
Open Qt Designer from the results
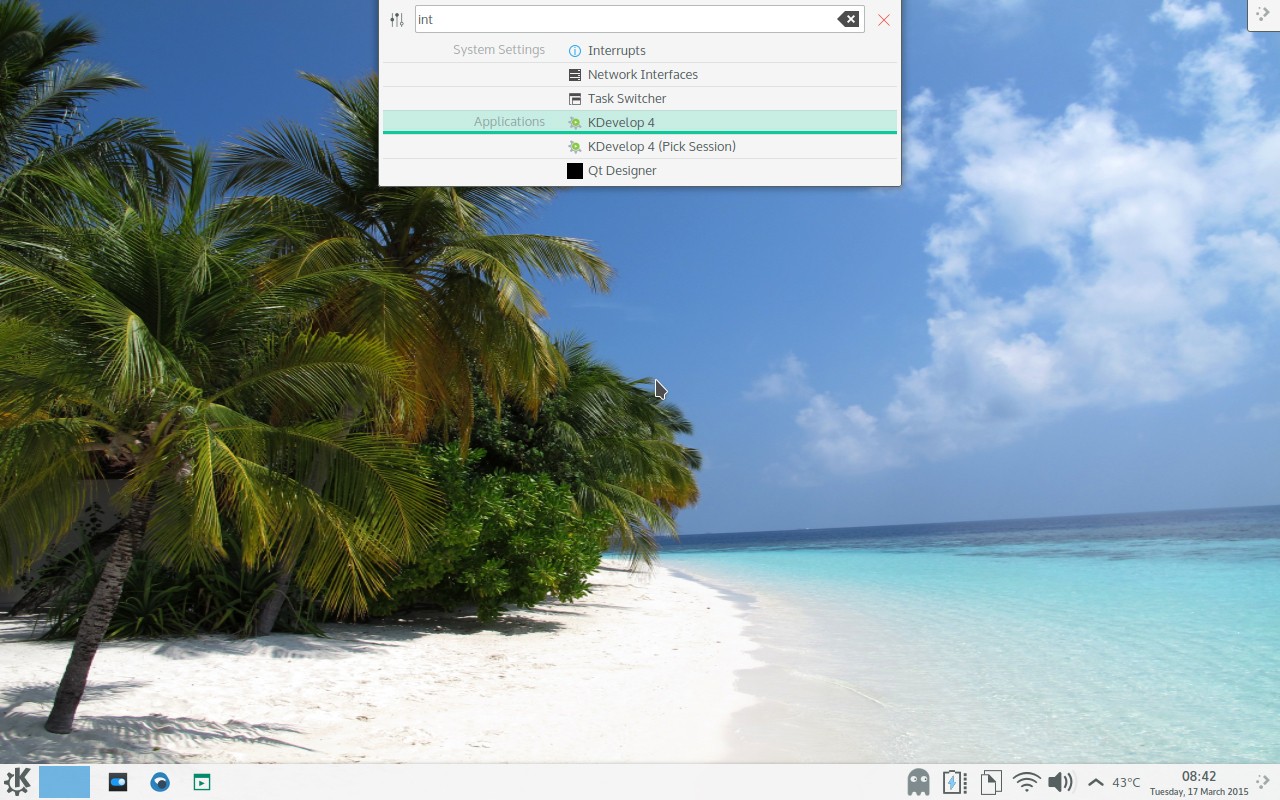621,171
